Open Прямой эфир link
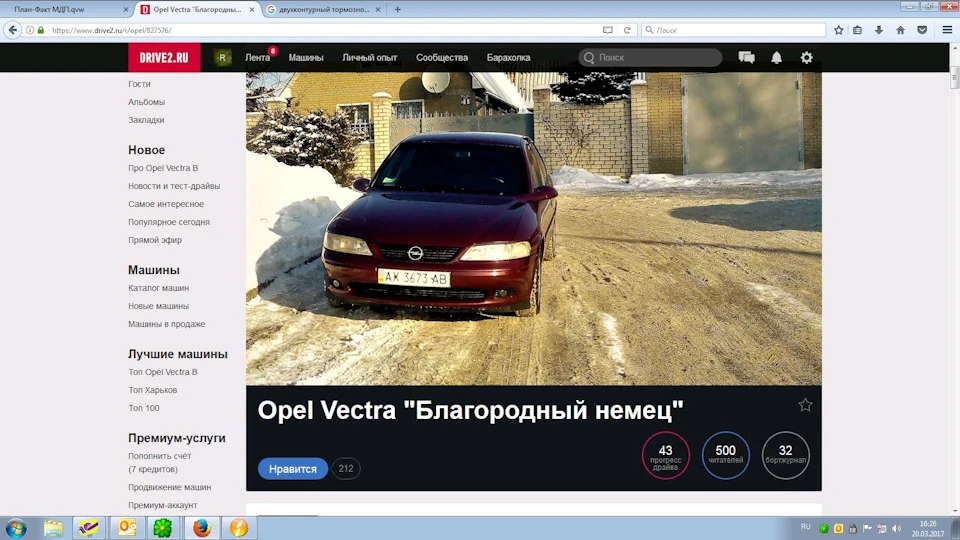 point(155,240)
